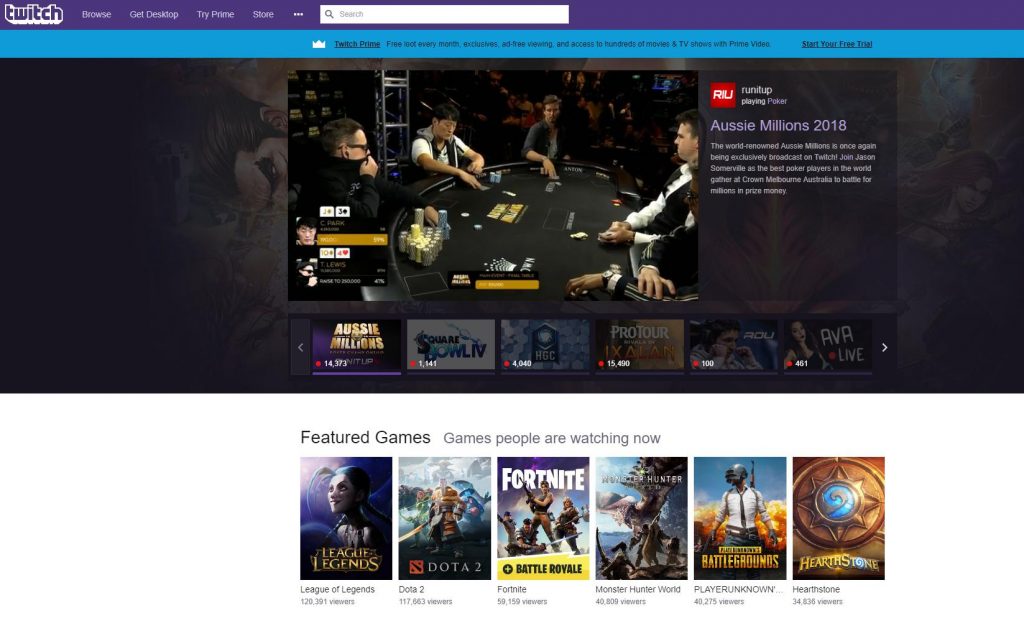Click the Hearthstone title link
The height and width of the screenshot is (621, 1024).
tap(816, 589)
